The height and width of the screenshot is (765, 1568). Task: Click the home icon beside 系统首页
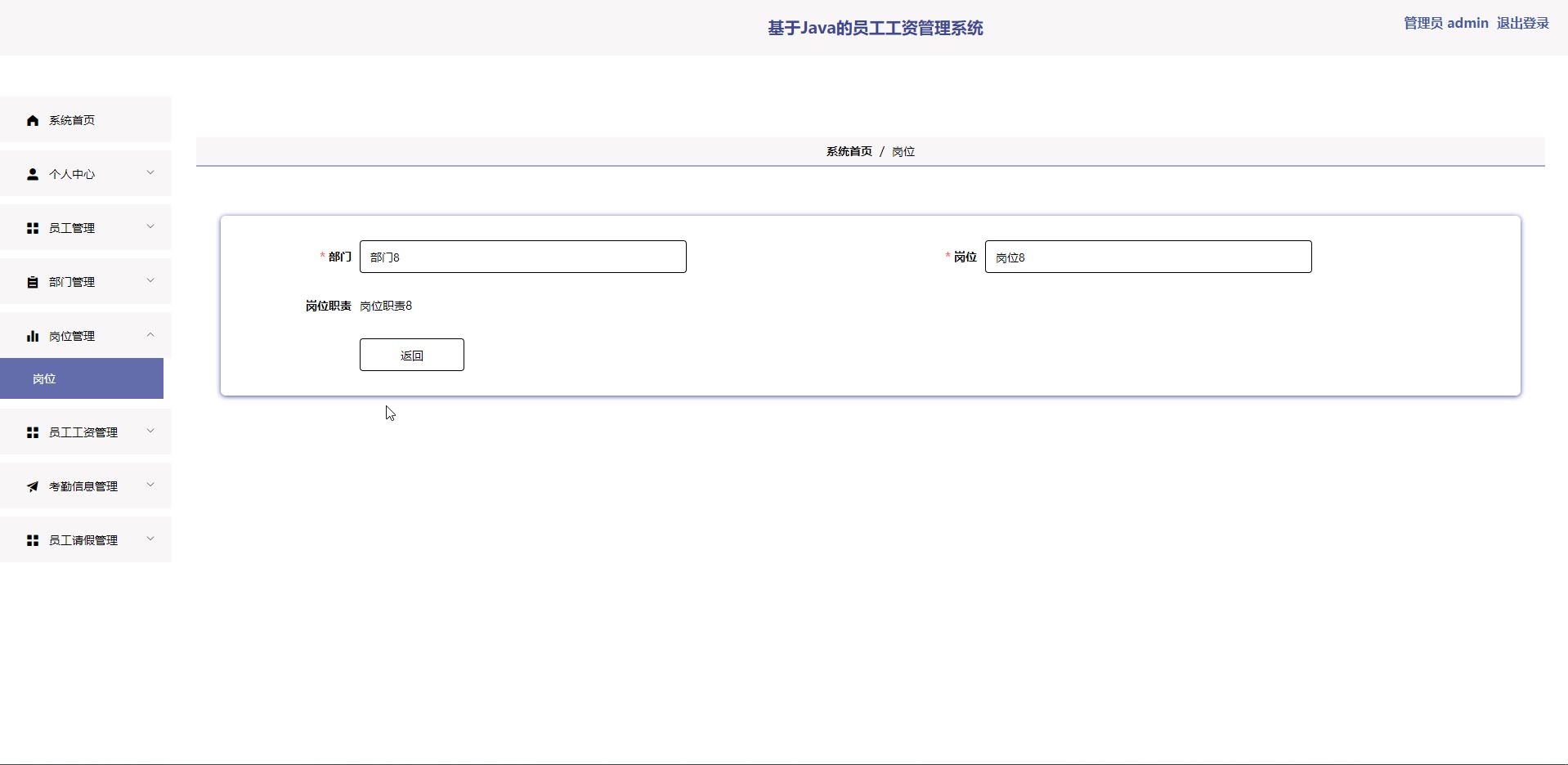tap(33, 120)
